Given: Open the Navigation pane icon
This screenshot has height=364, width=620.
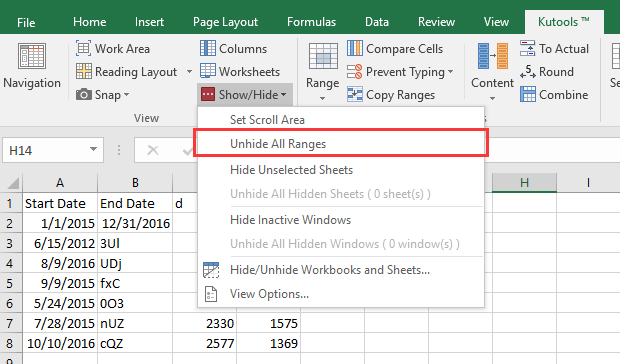Looking at the screenshot, I should [x=32, y=56].
